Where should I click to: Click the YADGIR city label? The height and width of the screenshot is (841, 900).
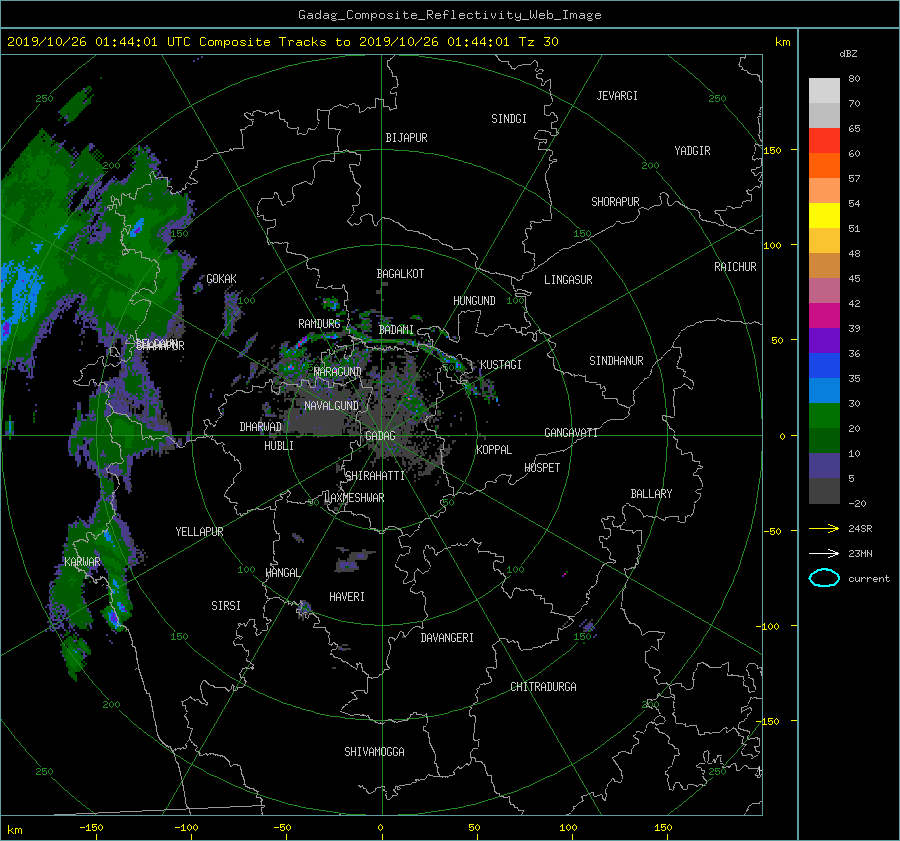[x=692, y=151]
